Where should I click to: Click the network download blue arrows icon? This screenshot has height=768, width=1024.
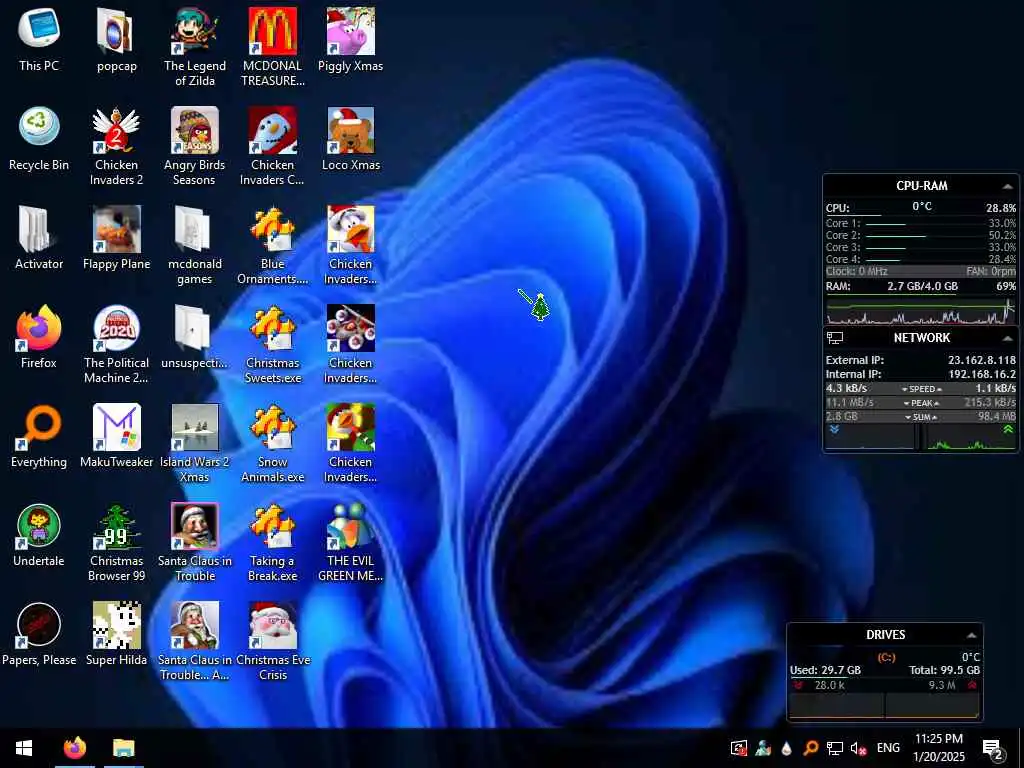click(x=834, y=430)
